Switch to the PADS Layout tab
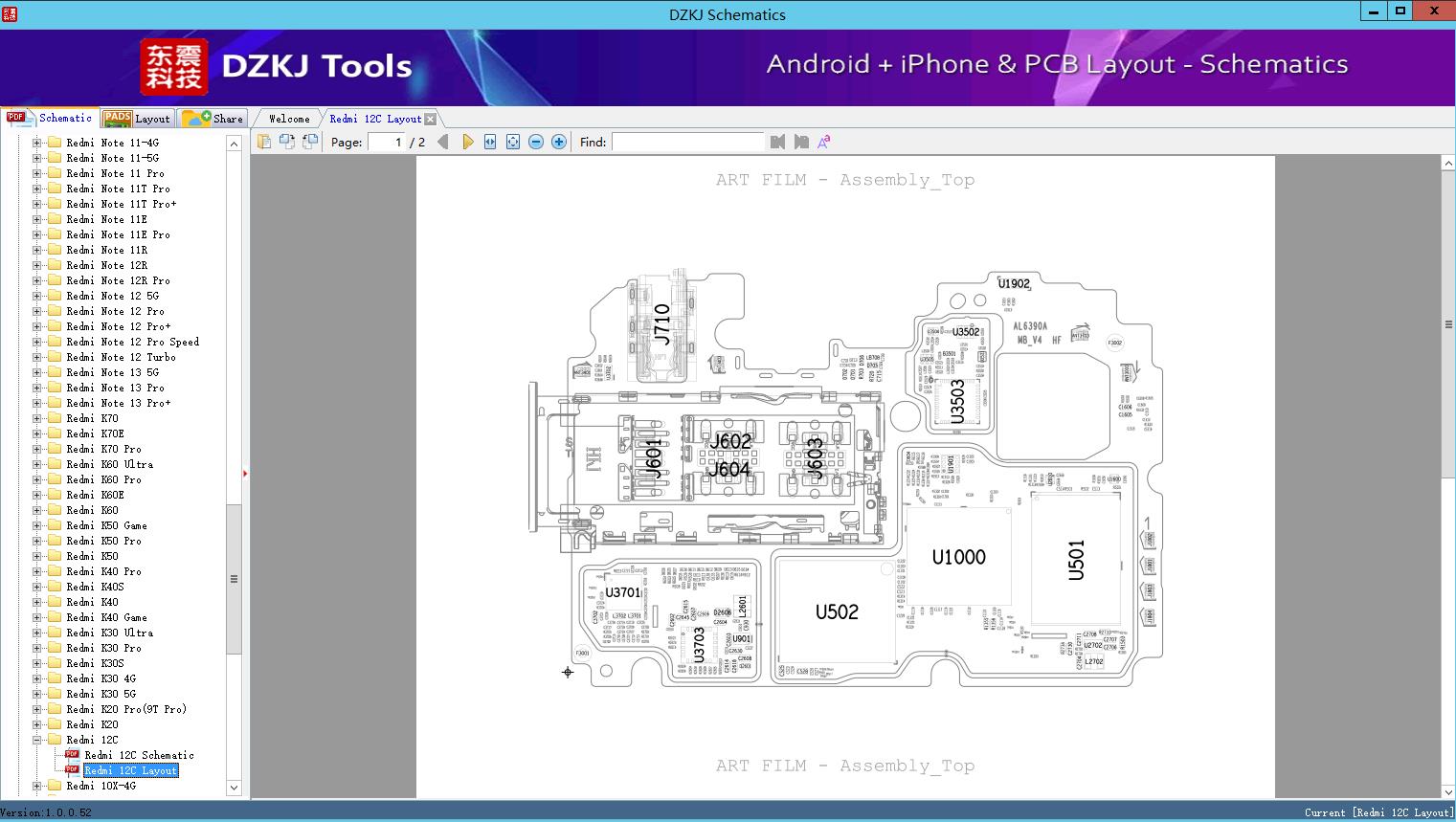This screenshot has height=822, width=1456. pyautogui.click(x=137, y=119)
